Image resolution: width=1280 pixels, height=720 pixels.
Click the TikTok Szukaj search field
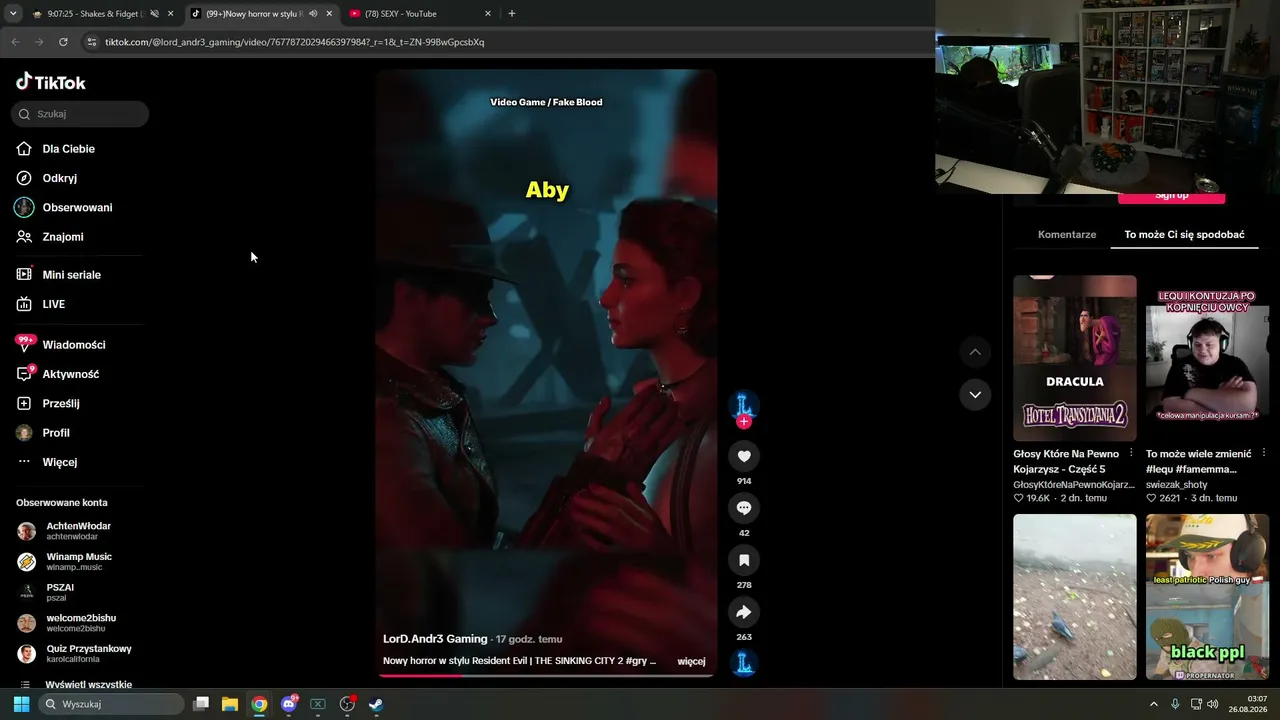pyautogui.click(x=80, y=114)
